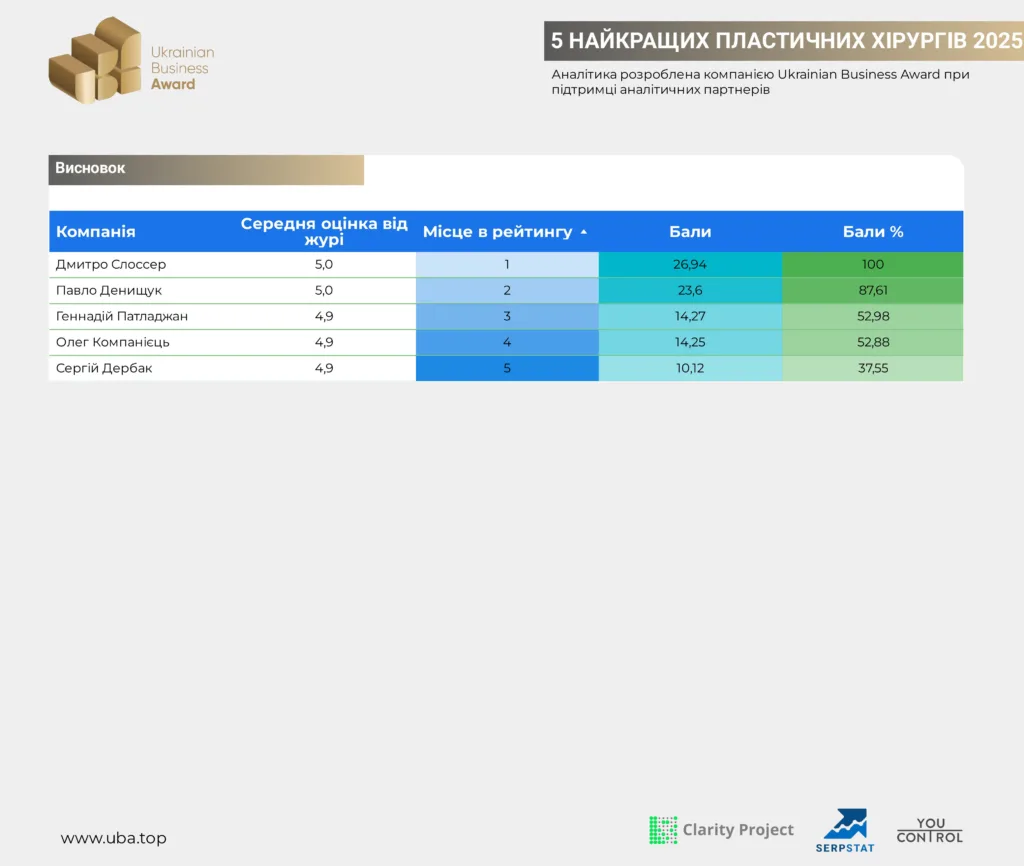The width and height of the screenshot is (1024, 866).
Task: Click jury score 4,9 for Олег Компанієць
Action: [x=324, y=342]
